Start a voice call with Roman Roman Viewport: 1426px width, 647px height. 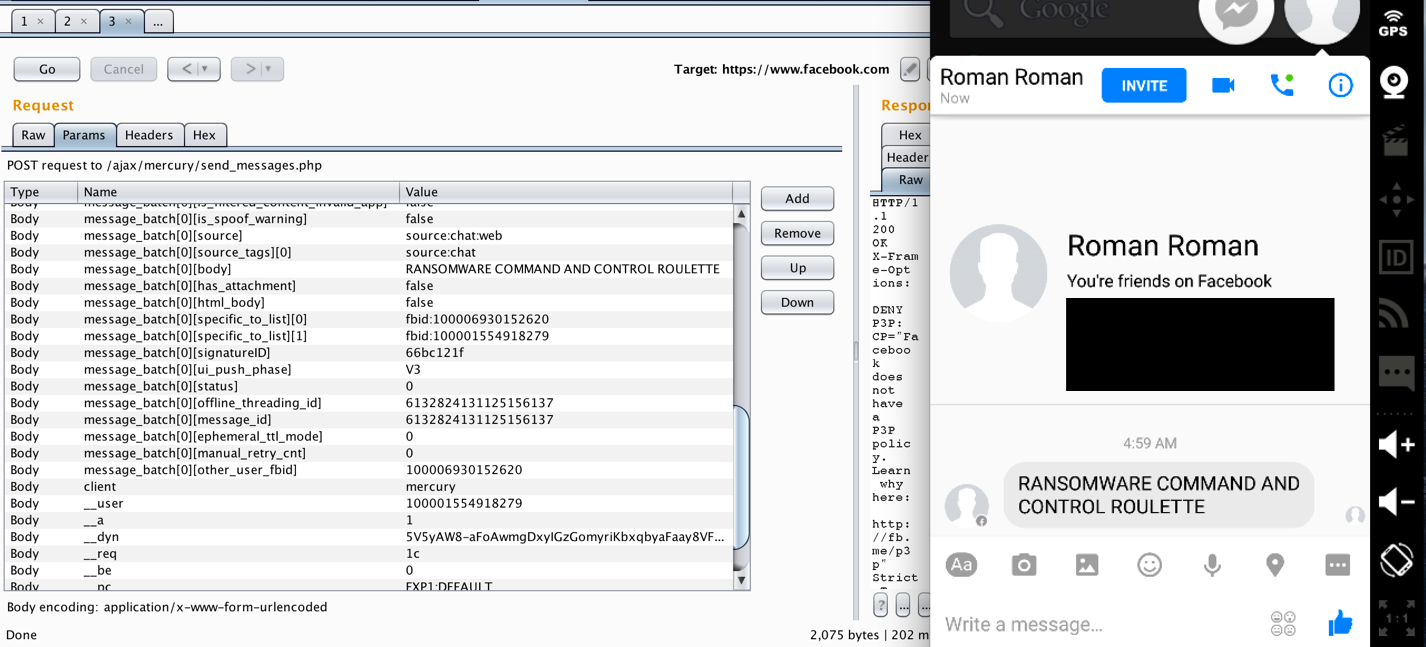[1282, 85]
